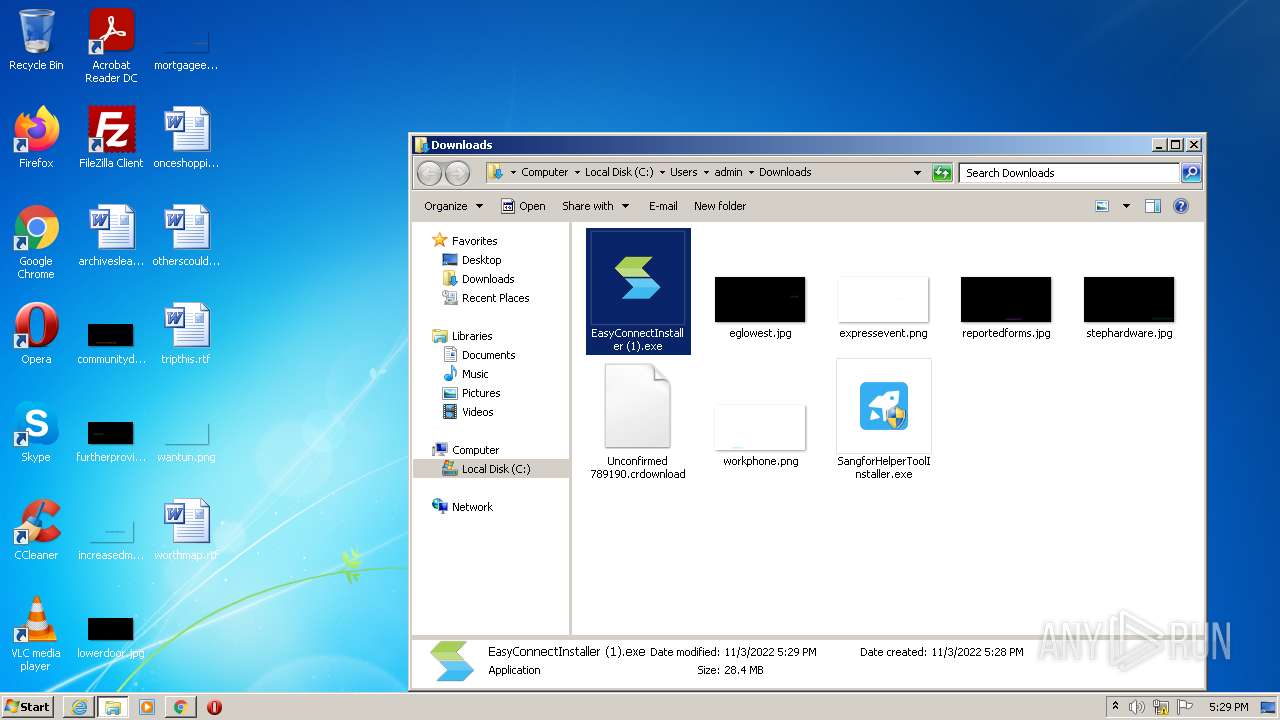1280x720 pixels.
Task: Select SangforHelperToolInstaller.exe file
Action: [884, 420]
